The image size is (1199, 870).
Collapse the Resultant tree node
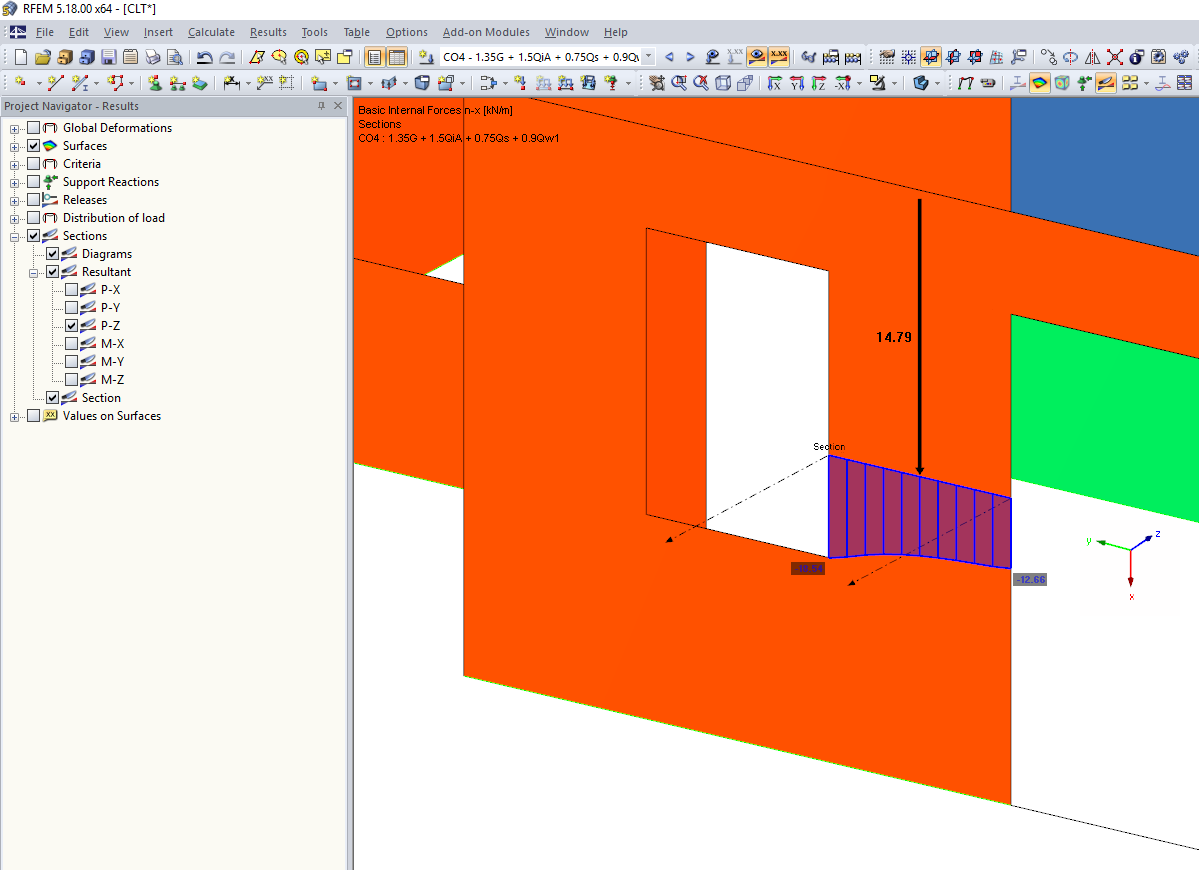(x=34, y=273)
